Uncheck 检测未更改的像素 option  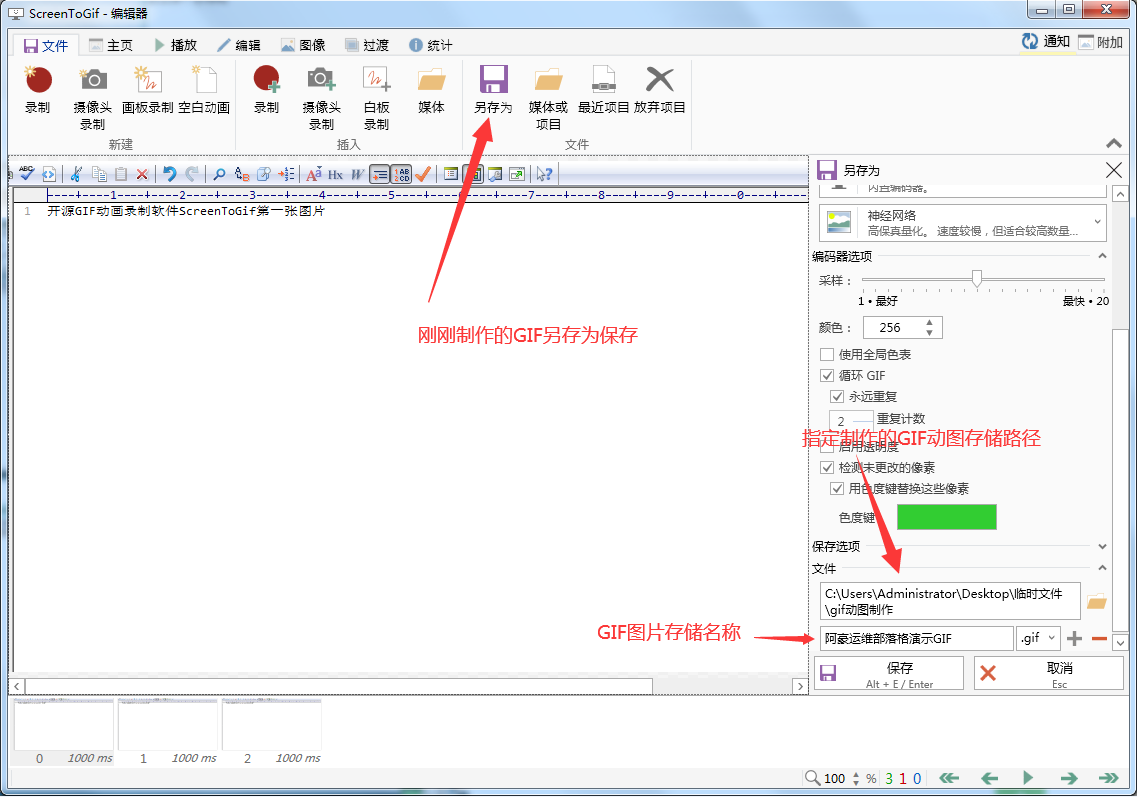click(827, 468)
